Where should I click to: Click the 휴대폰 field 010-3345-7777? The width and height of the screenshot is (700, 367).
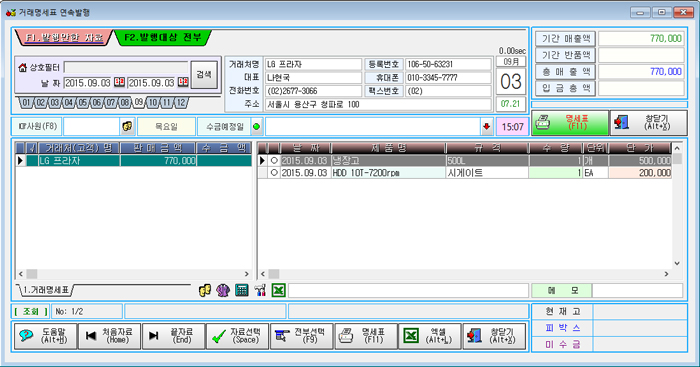click(x=448, y=78)
